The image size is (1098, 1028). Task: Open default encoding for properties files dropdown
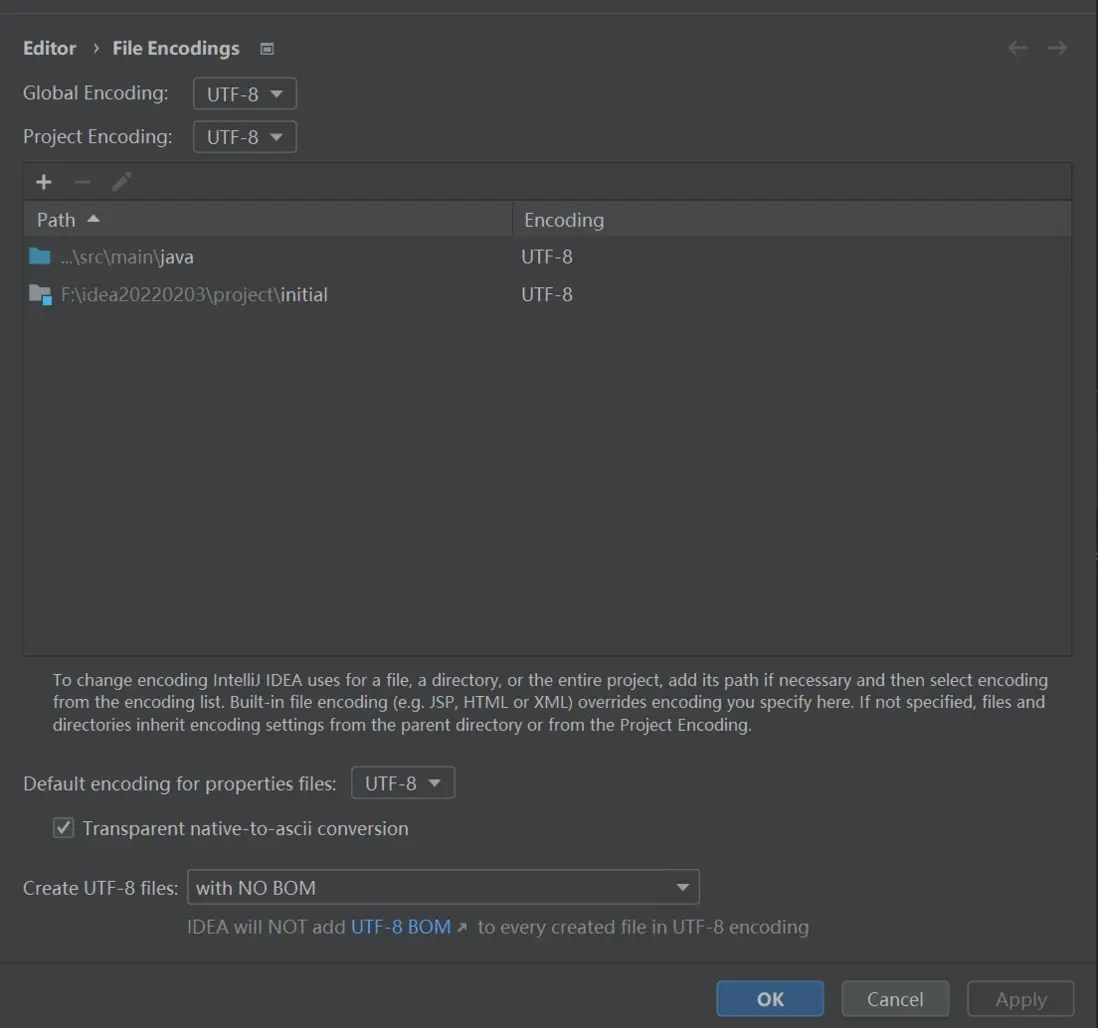(402, 782)
